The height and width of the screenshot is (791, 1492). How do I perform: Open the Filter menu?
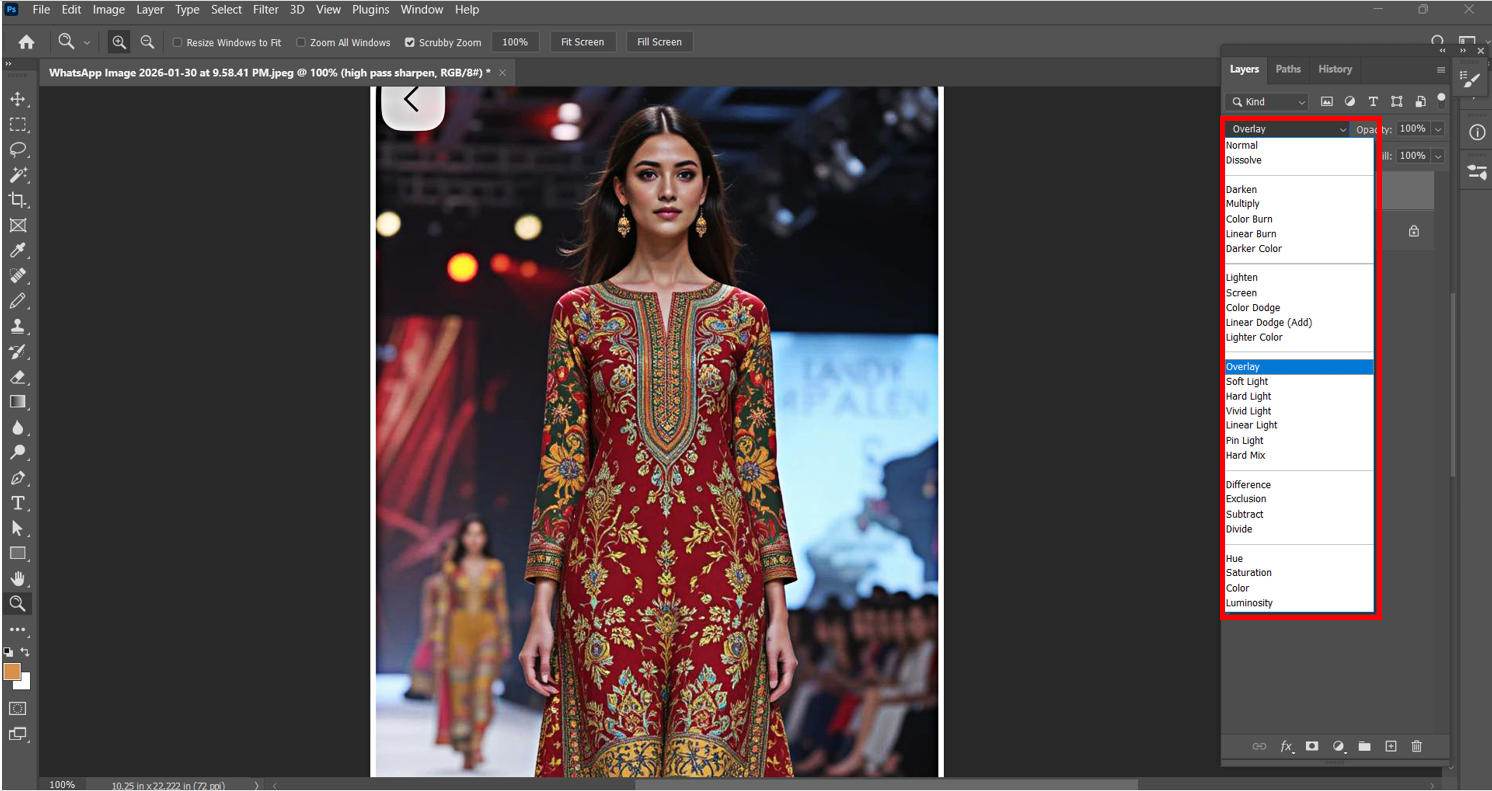tap(266, 10)
